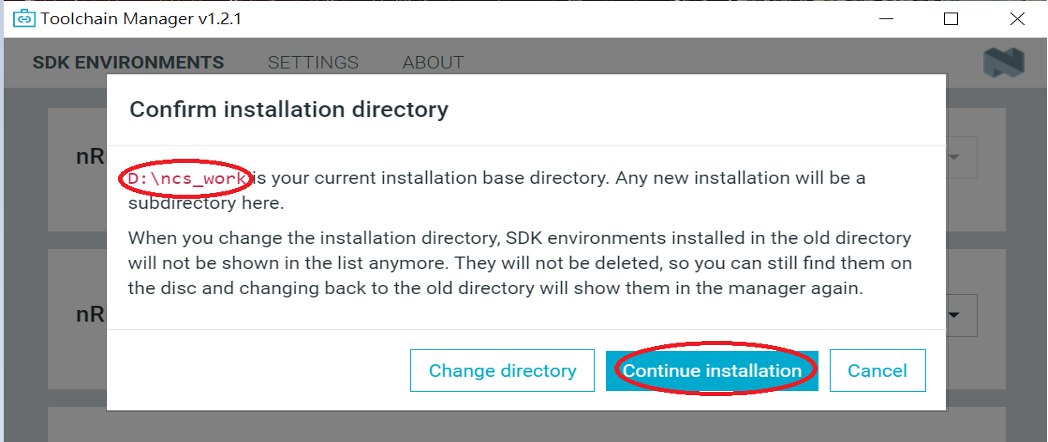The height and width of the screenshot is (442, 1048).
Task: Click the D:\ncs_work directory path
Action: (x=187, y=178)
